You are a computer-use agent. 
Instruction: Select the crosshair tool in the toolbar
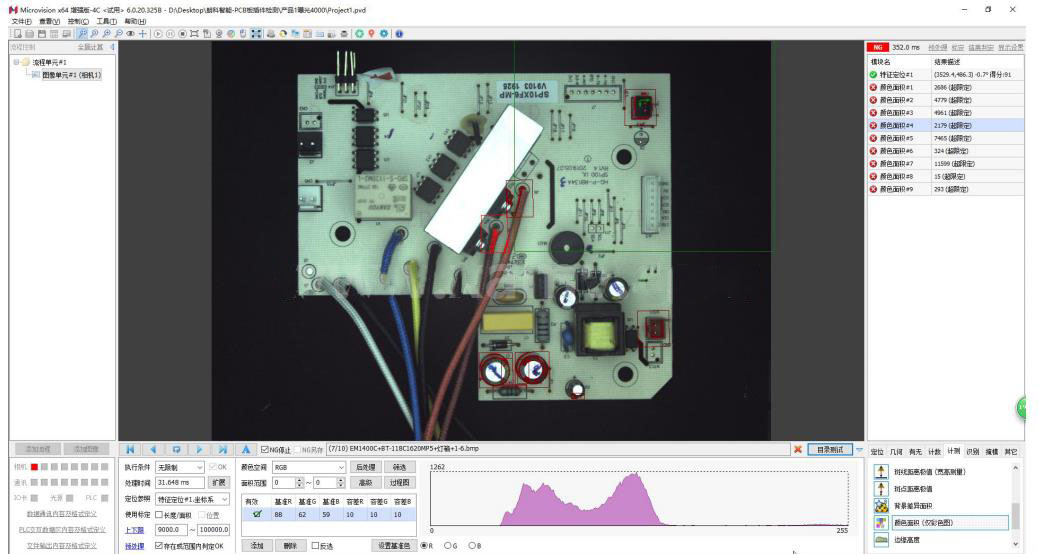pos(142,34)
